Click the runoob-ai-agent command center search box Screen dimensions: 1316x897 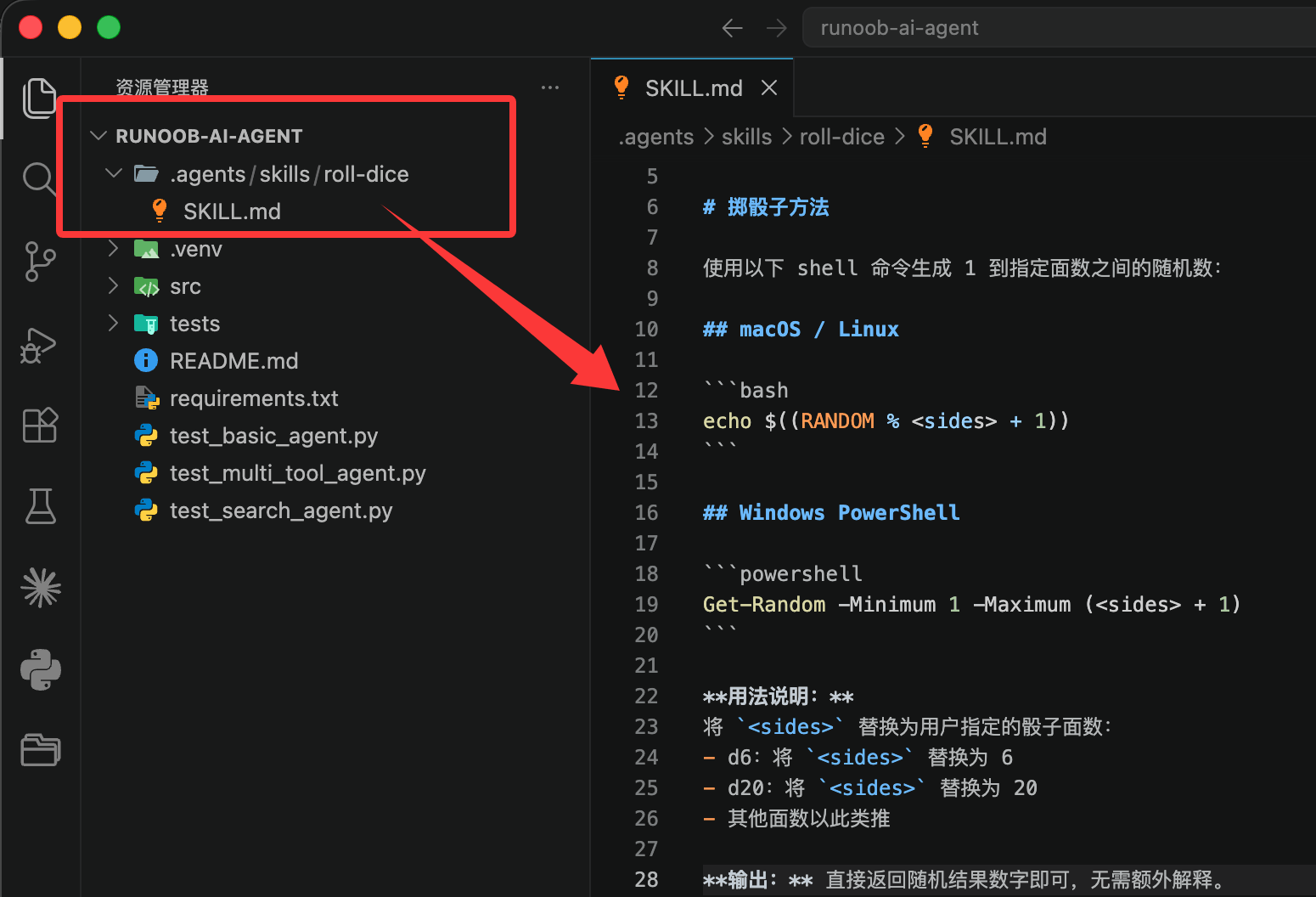click(1059, 28)
